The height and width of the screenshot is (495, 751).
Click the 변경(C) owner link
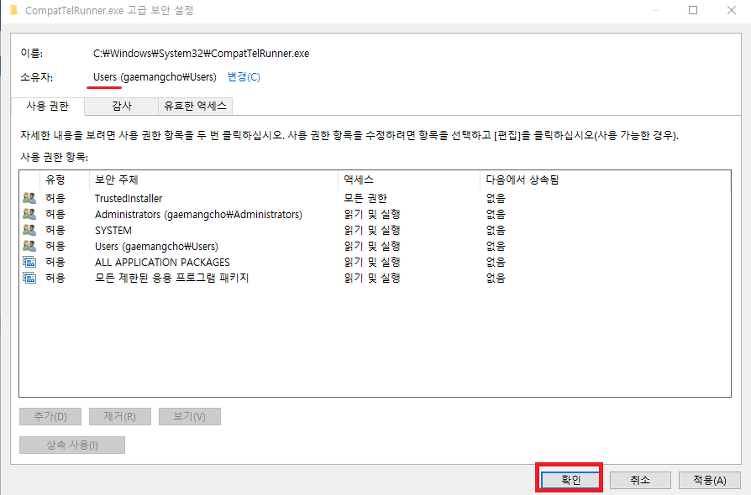[243, 77]
